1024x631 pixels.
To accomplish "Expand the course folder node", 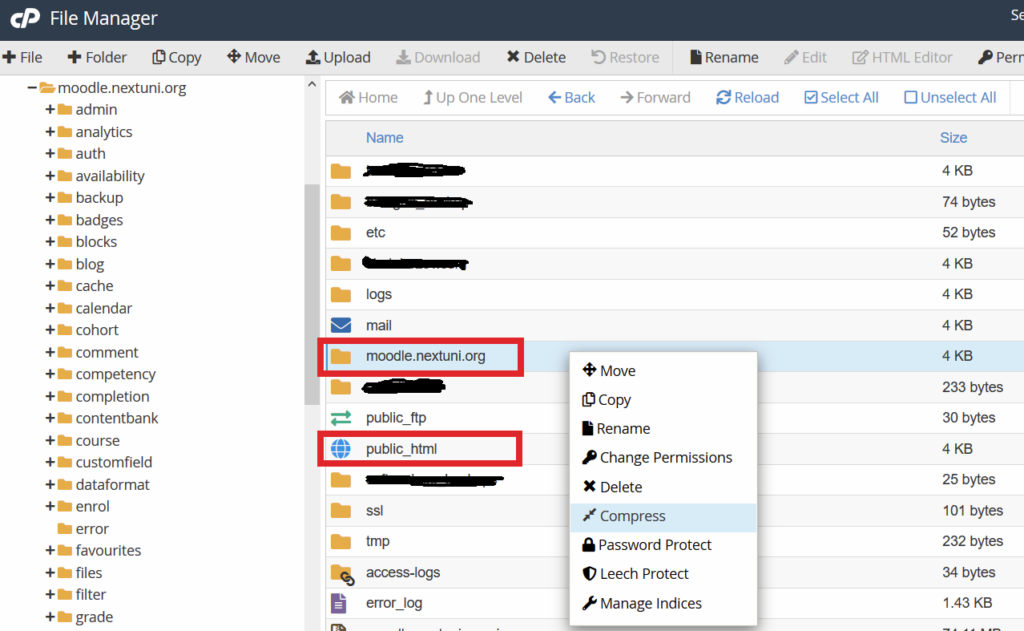I will click(50, 440).
